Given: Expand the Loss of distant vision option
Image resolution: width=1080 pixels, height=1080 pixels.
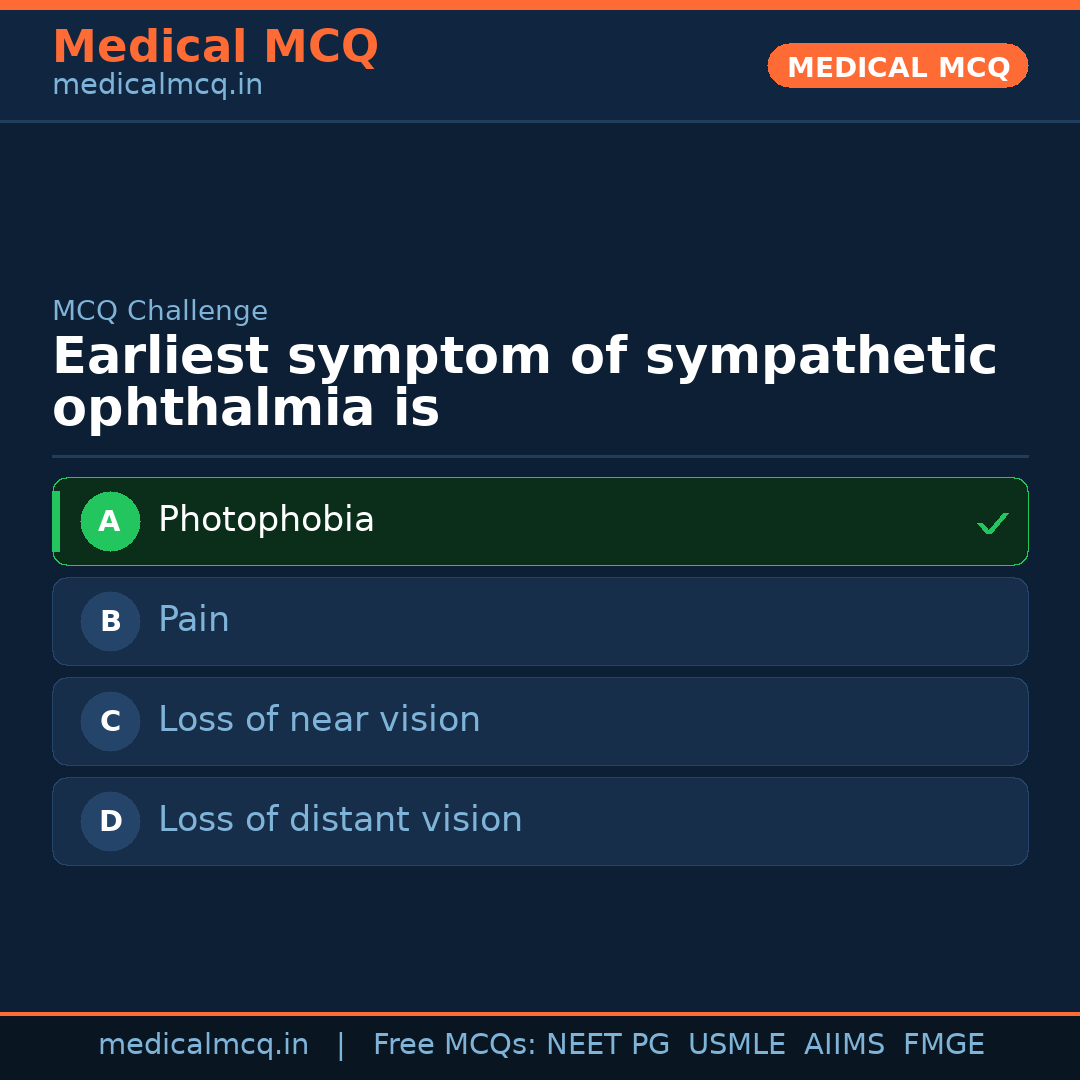Looking at the screenshot, I should pos(540,821).
